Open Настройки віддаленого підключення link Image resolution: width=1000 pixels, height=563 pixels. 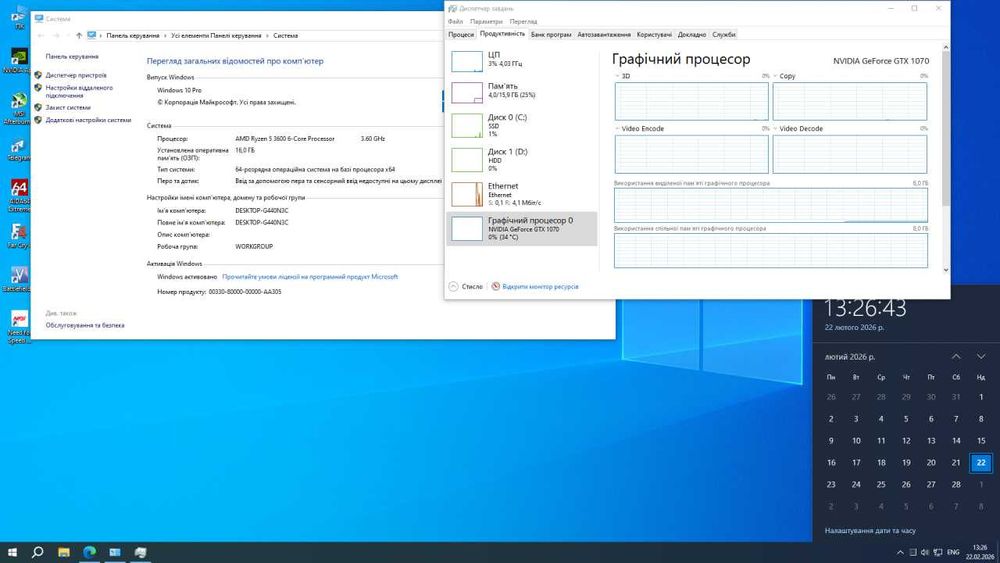click(79, 91)
